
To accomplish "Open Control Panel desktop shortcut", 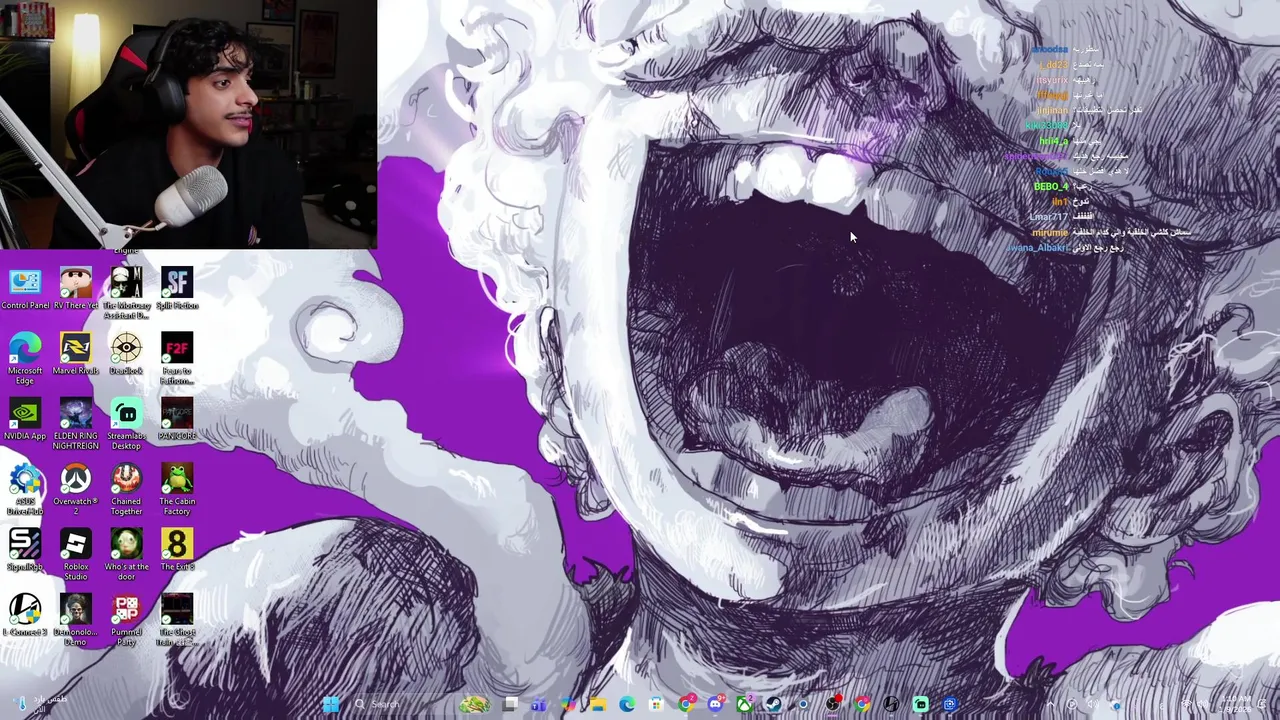I will (25, 290).
